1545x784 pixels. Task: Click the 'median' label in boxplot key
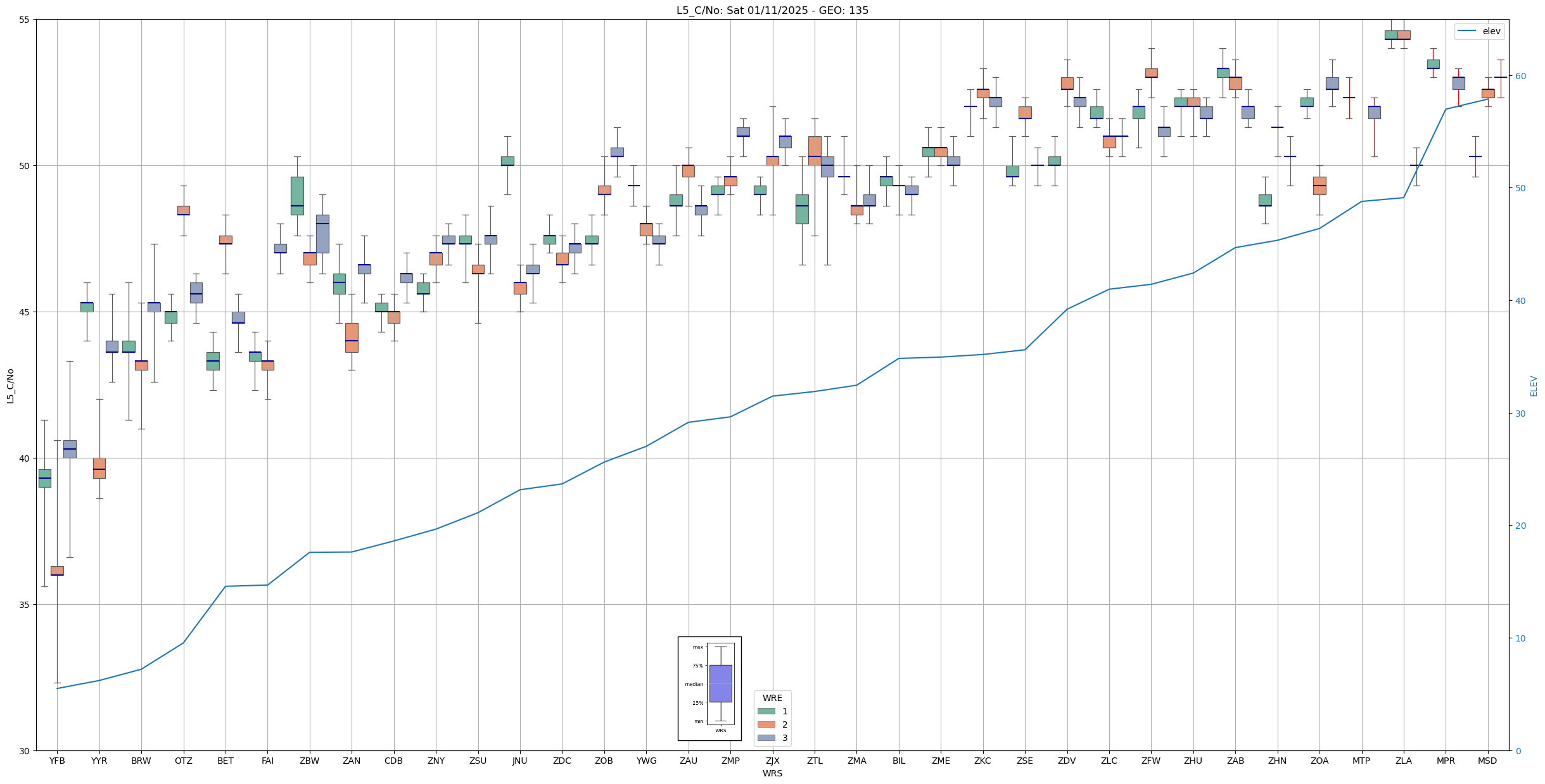tap(694, 684)
